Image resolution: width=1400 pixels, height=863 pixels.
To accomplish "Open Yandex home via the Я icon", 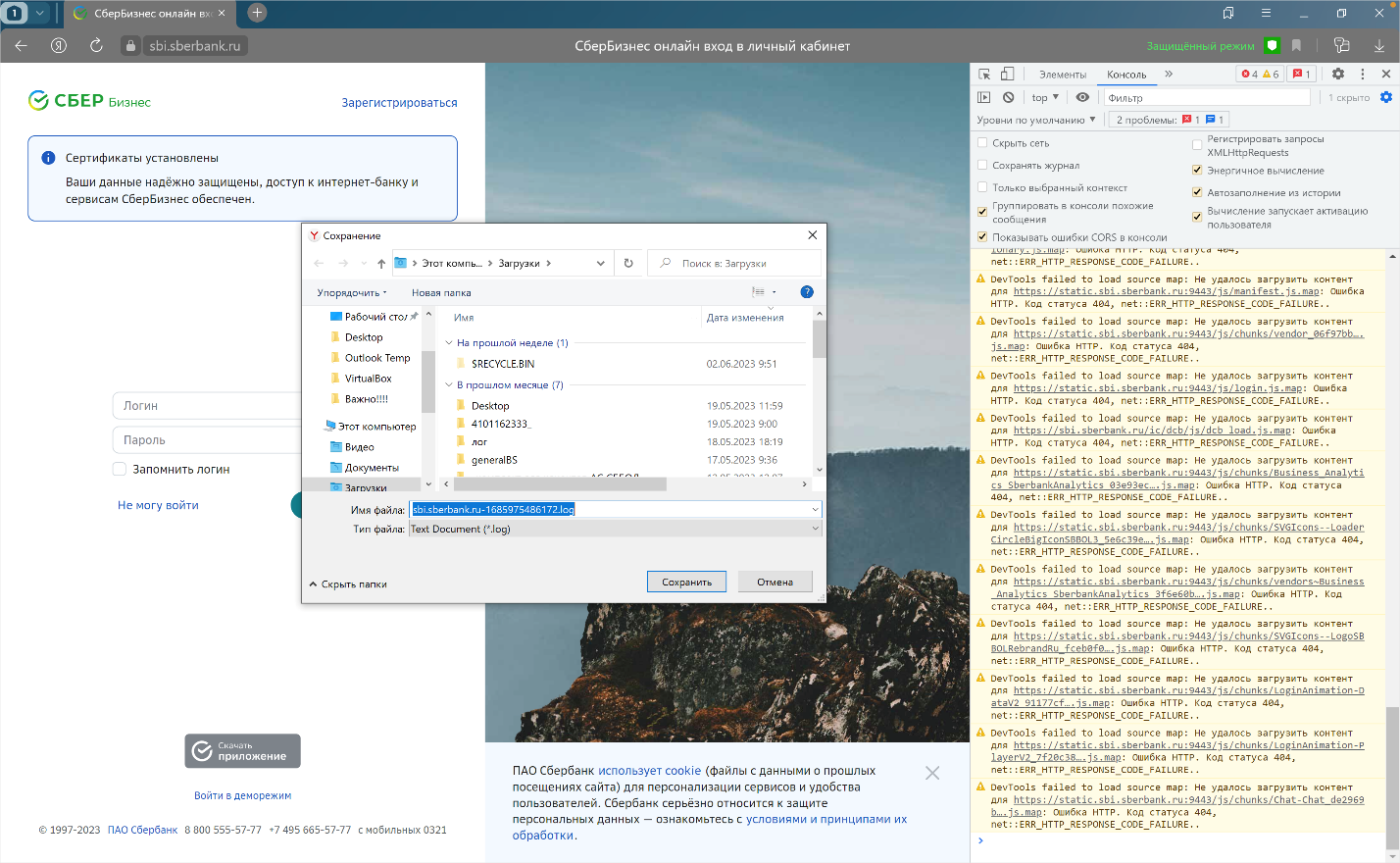I will (59, 45).
